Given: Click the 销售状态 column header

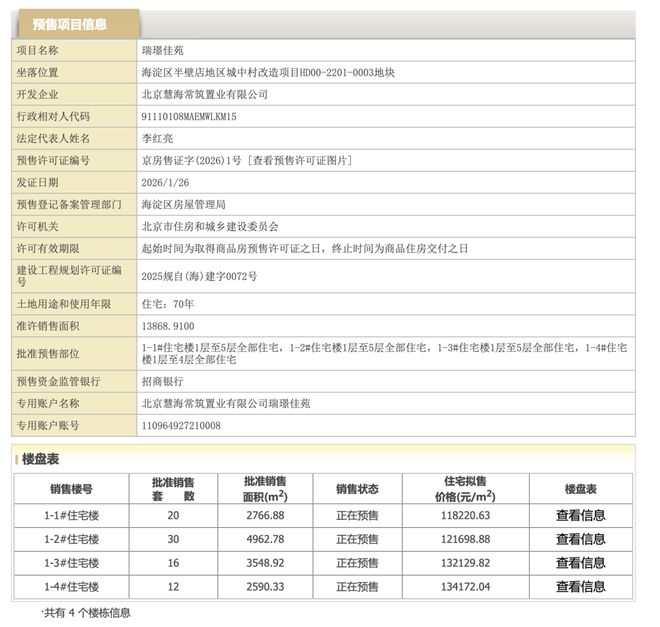Looking at the screenshot, I should (x=357, y=489).
